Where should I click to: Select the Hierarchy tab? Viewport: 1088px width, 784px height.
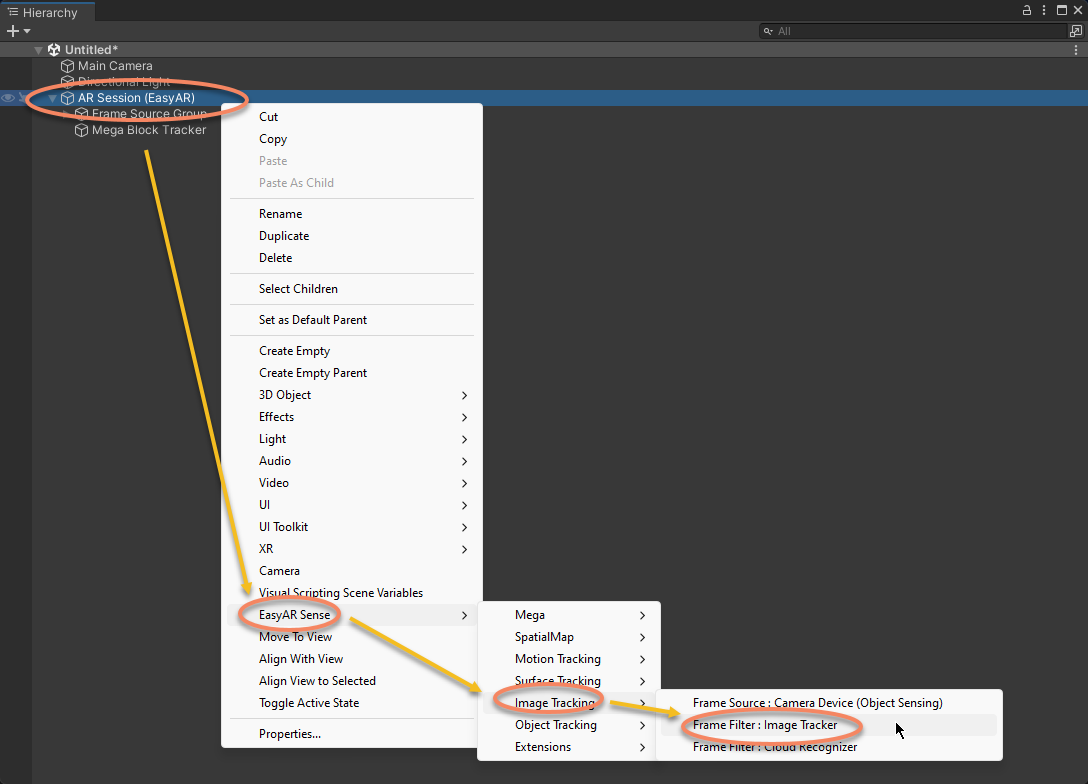coord(48,13)
